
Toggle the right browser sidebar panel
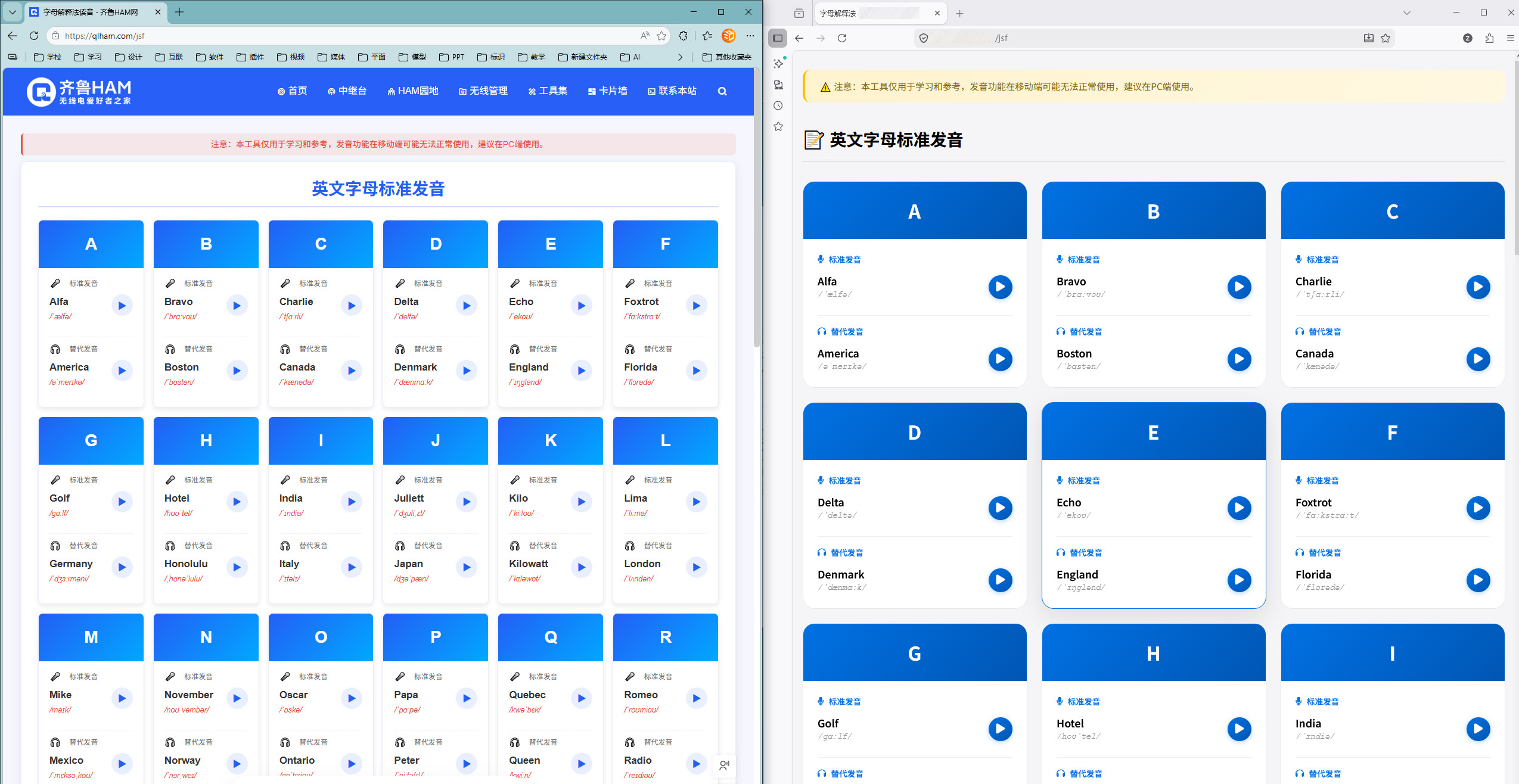coord(778,38)
